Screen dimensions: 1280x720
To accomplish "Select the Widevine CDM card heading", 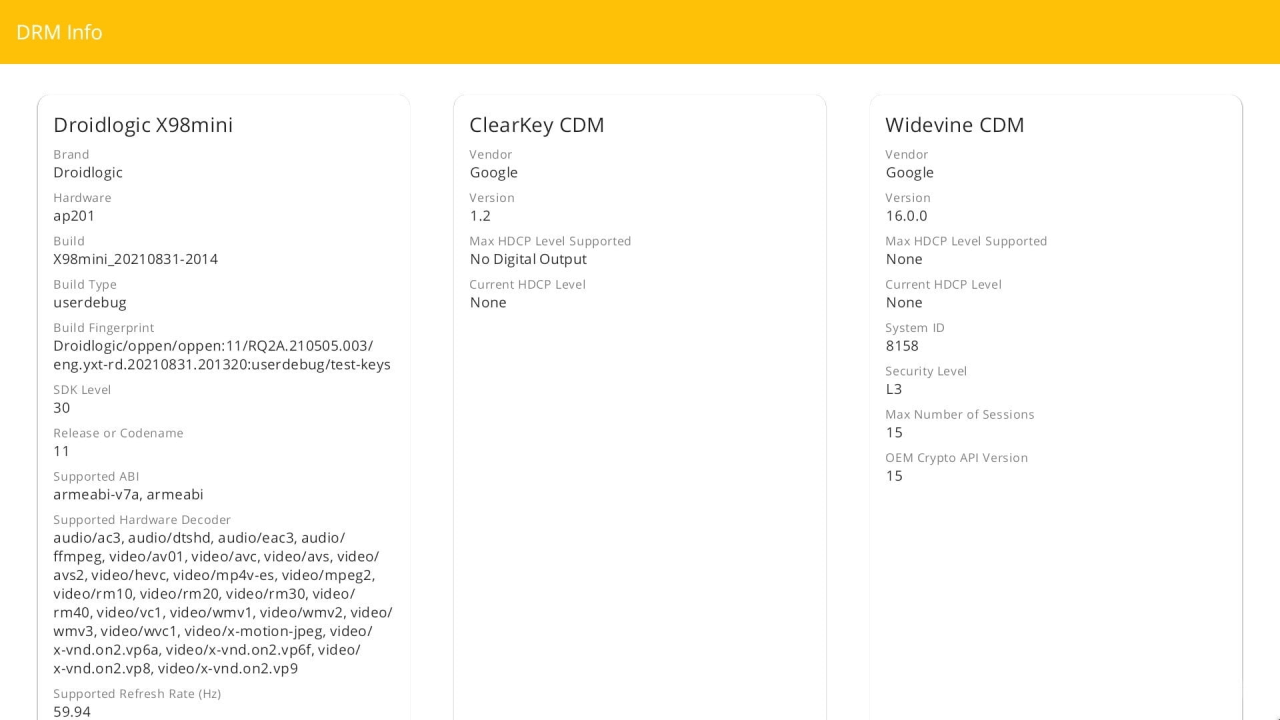I will pyautogui.click(x=955, y=125).
